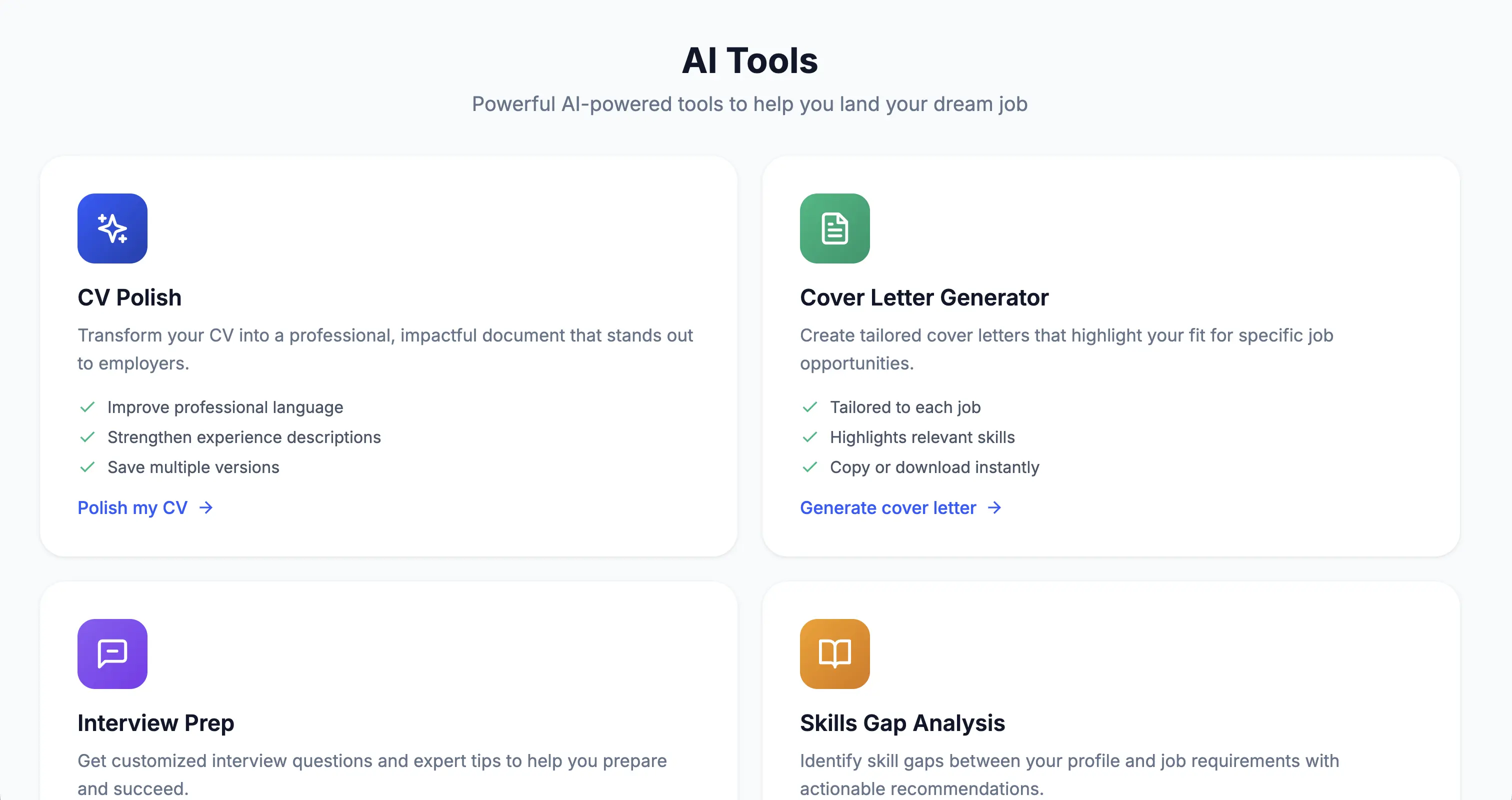Click the green Cover Letter document icon
The image size is (1512, 800).
click(x=834, y=228)
